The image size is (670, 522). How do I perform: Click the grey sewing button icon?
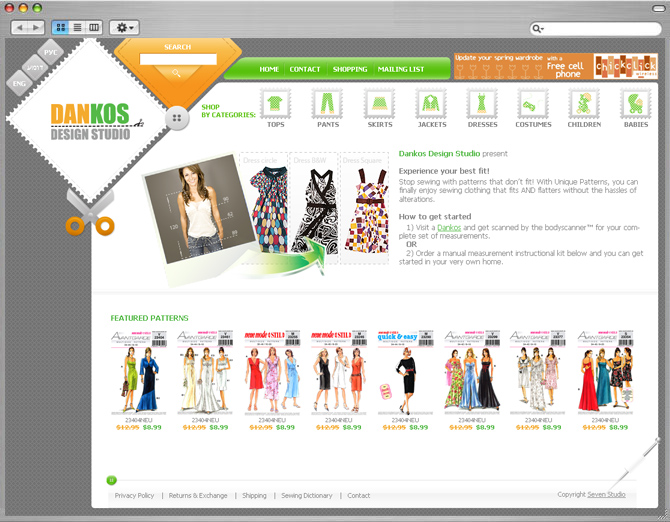[x=176, y=118]
